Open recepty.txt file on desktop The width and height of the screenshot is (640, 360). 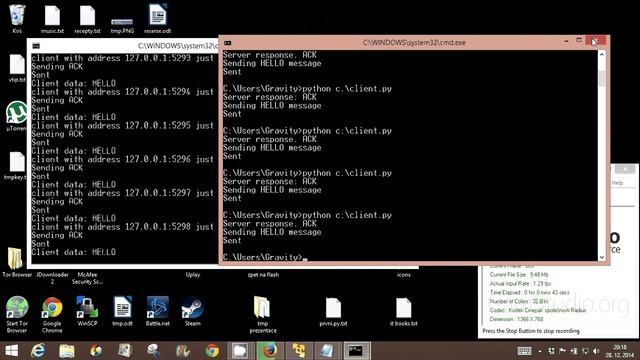coord(87,18)
